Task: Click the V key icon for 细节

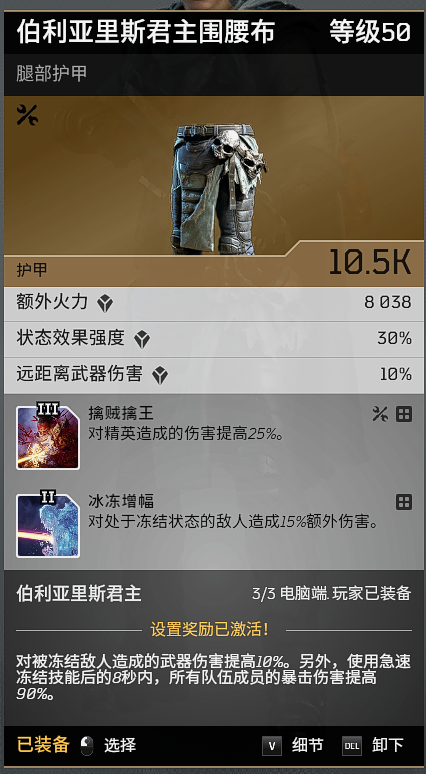Action: point(271,746)
